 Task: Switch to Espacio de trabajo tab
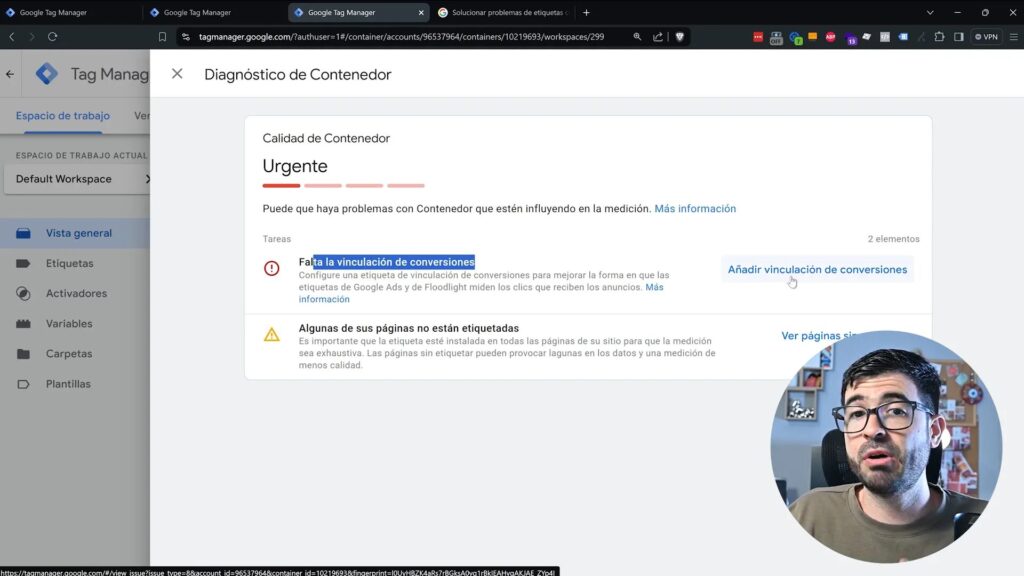click(x=63, y=116)
